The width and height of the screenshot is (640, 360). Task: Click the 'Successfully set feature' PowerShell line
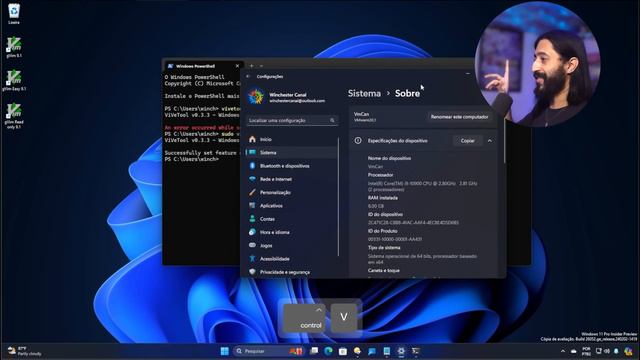pos(202,153)
